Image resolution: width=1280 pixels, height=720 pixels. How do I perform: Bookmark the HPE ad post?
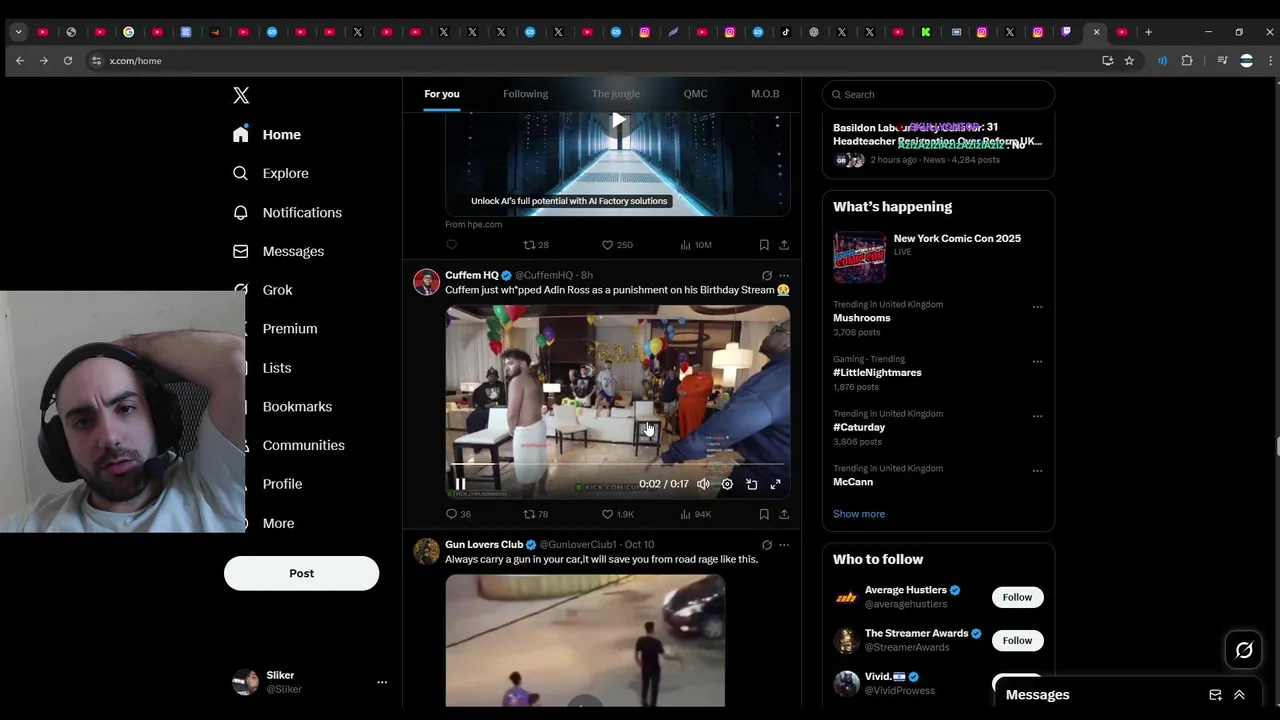click(x=764, y=245)
